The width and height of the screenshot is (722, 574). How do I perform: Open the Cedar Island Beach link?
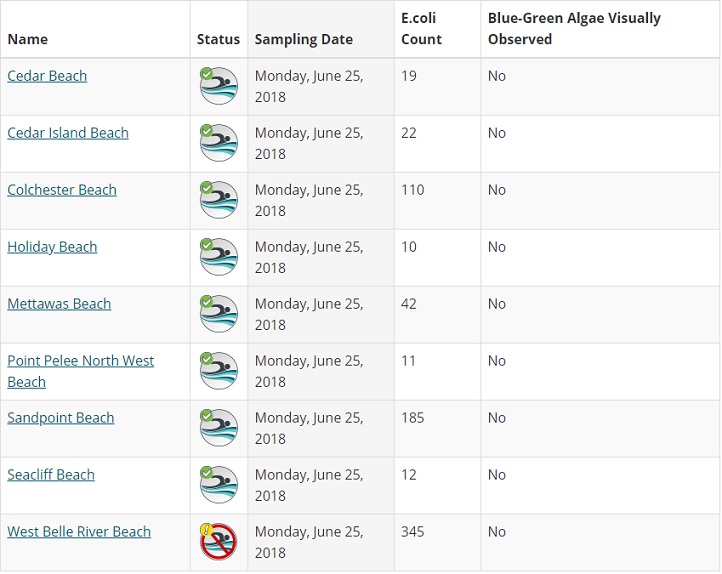68,133
